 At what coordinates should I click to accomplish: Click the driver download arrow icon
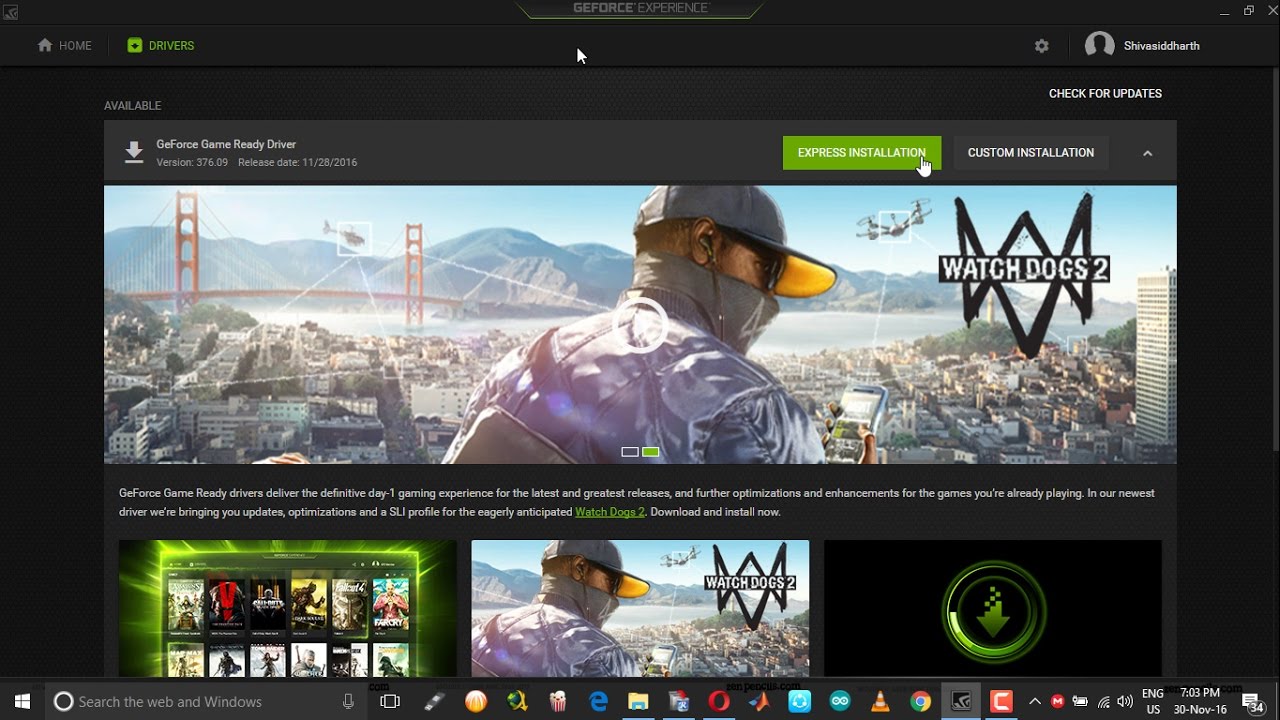pyautogui.click(x=134, y=152)
